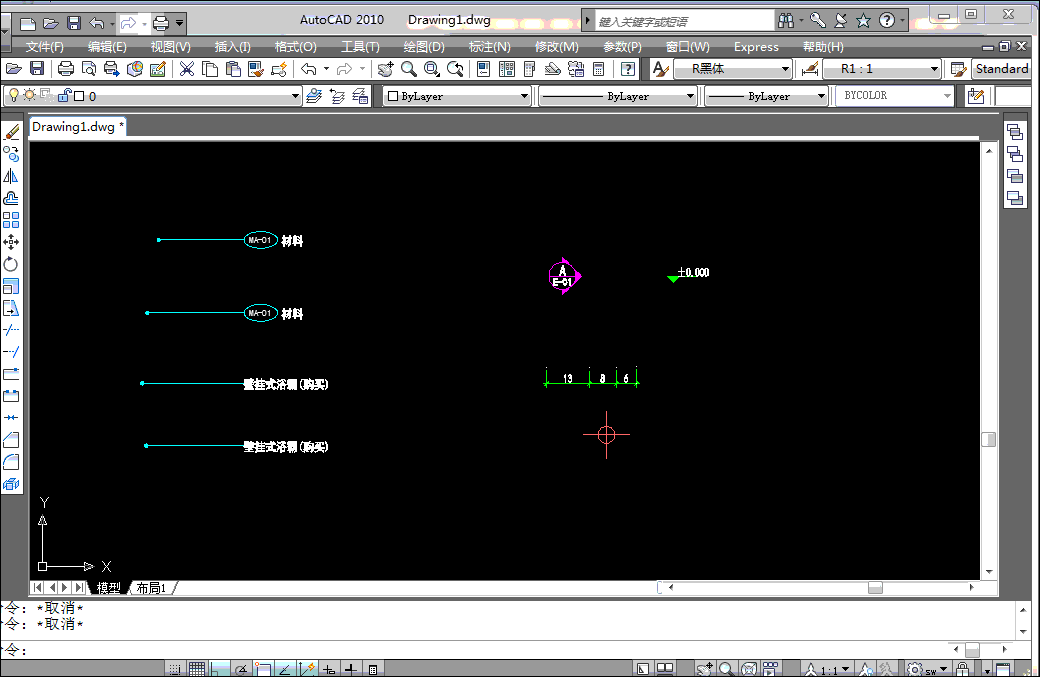
Task: Open the 绘图(D) menu
Action: click(423, 47)
